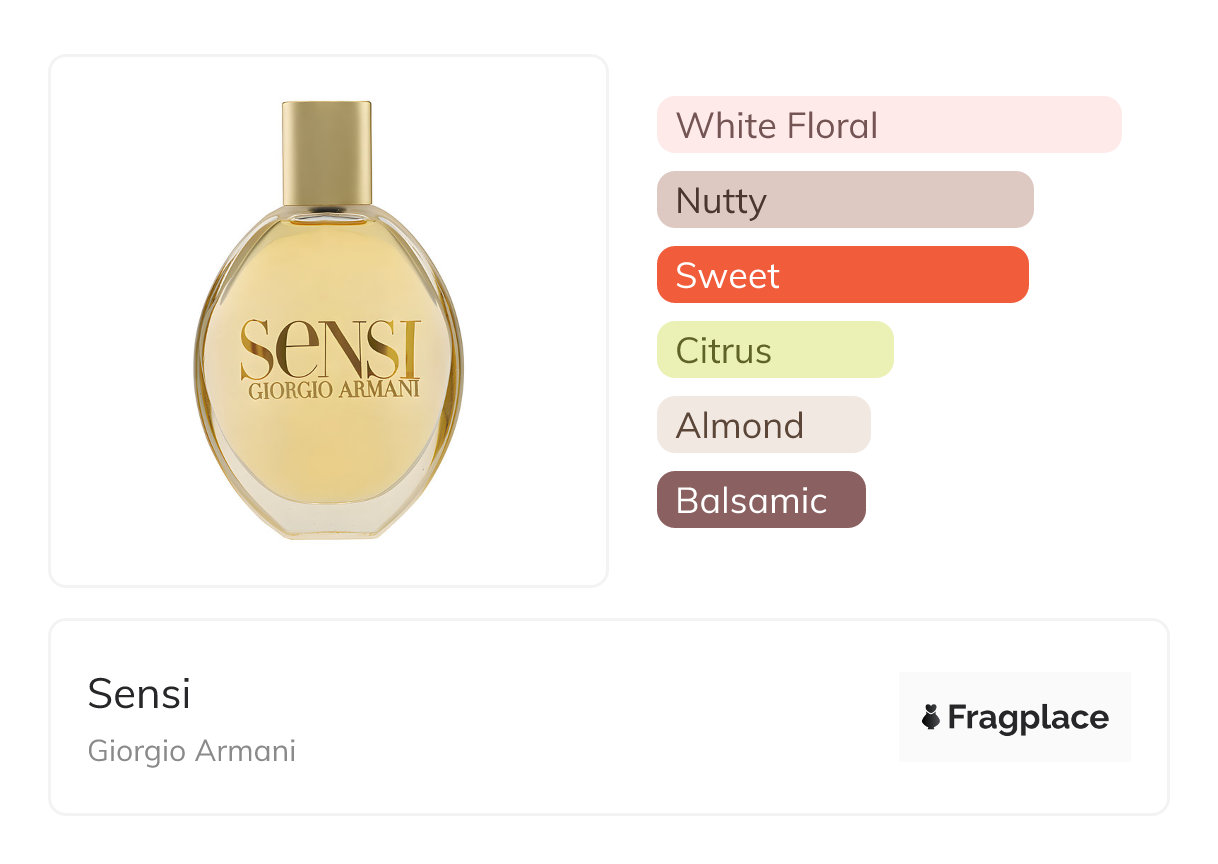This screenshot has height=864, width=1218.
Task: Click the orange Sweet accord bar
Action: click(x=842, y=275)
